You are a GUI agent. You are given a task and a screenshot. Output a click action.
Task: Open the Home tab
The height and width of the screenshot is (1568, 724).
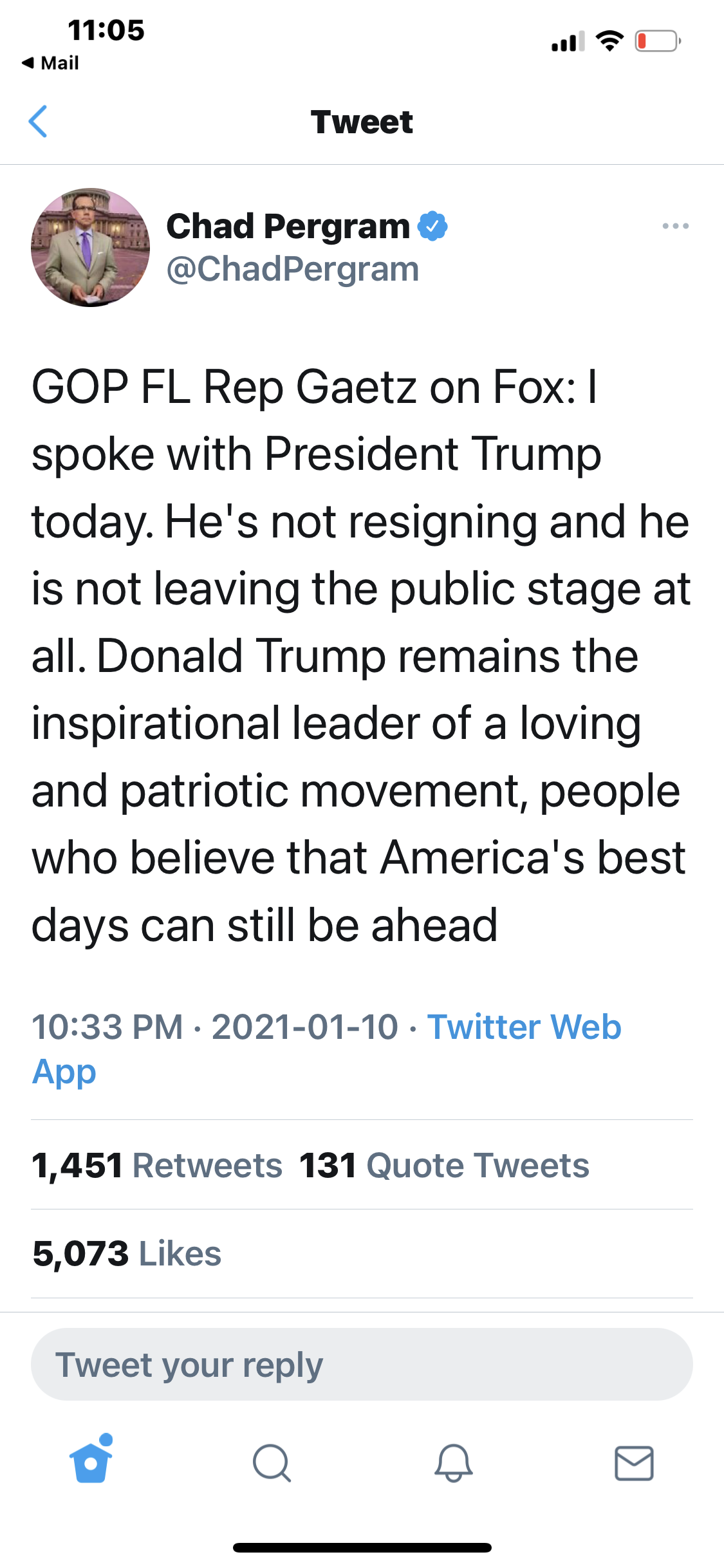point(91,1462)
